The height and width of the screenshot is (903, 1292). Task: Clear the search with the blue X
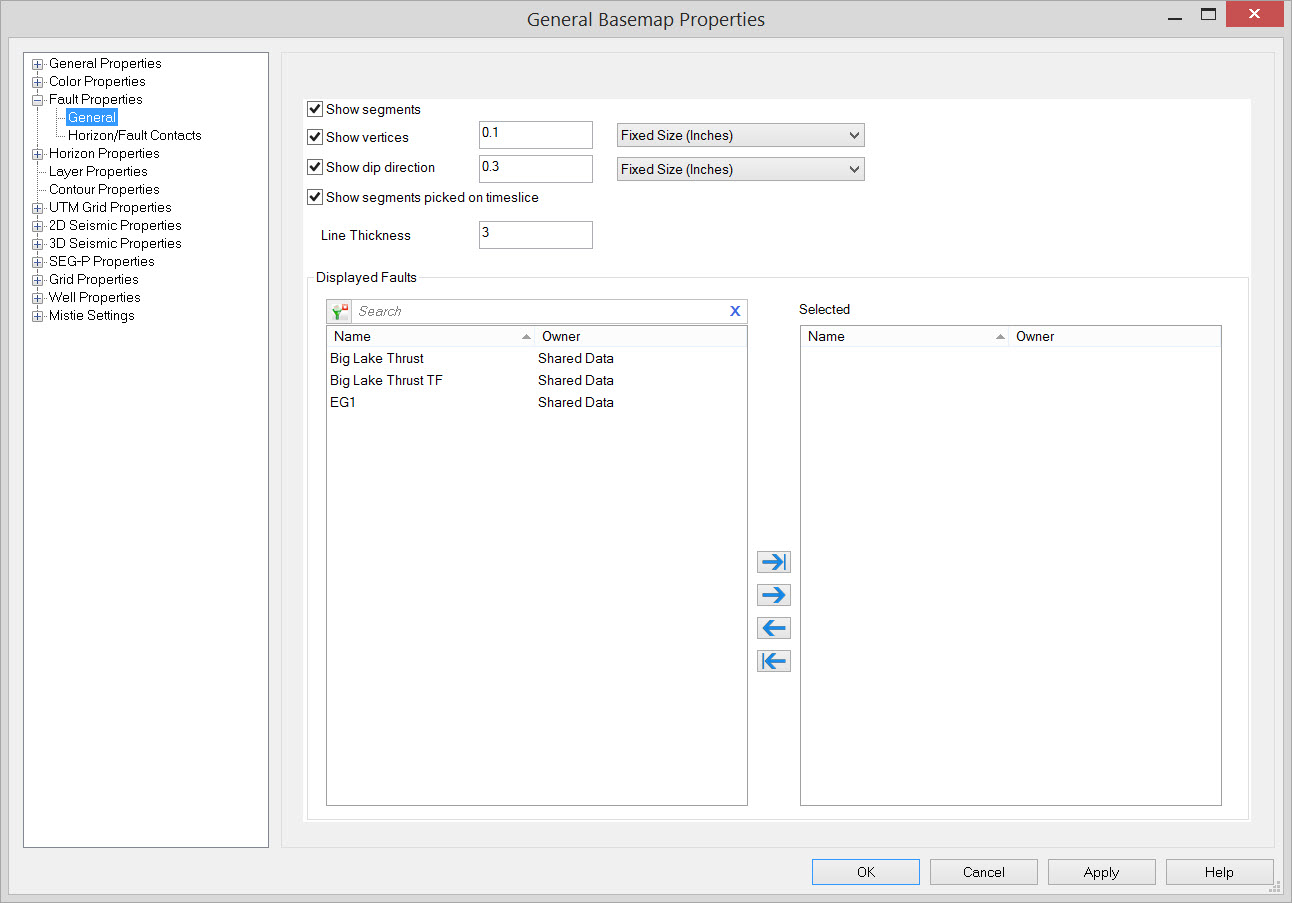(735, 312)
